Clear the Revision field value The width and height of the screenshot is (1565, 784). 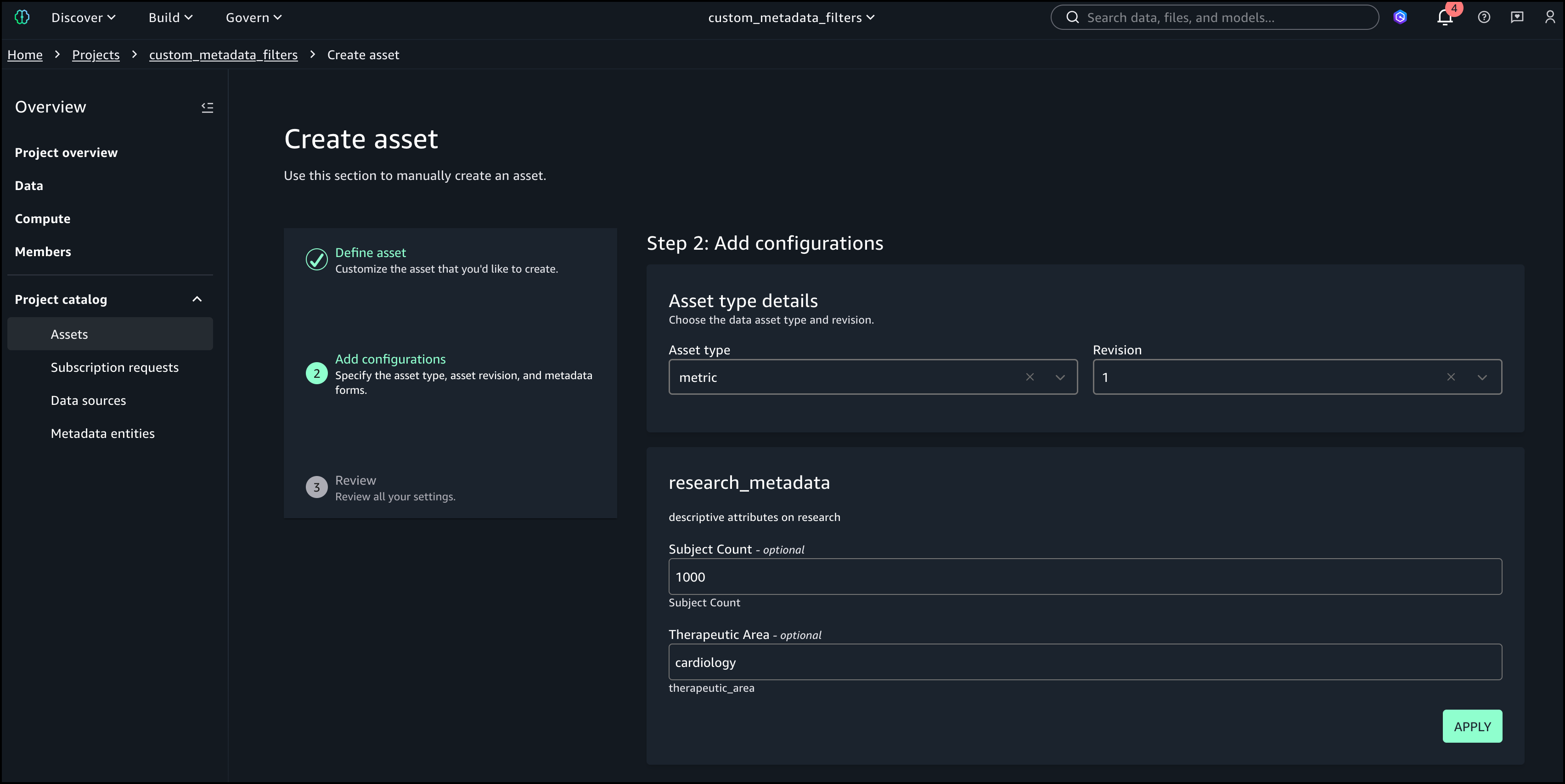1451,377
